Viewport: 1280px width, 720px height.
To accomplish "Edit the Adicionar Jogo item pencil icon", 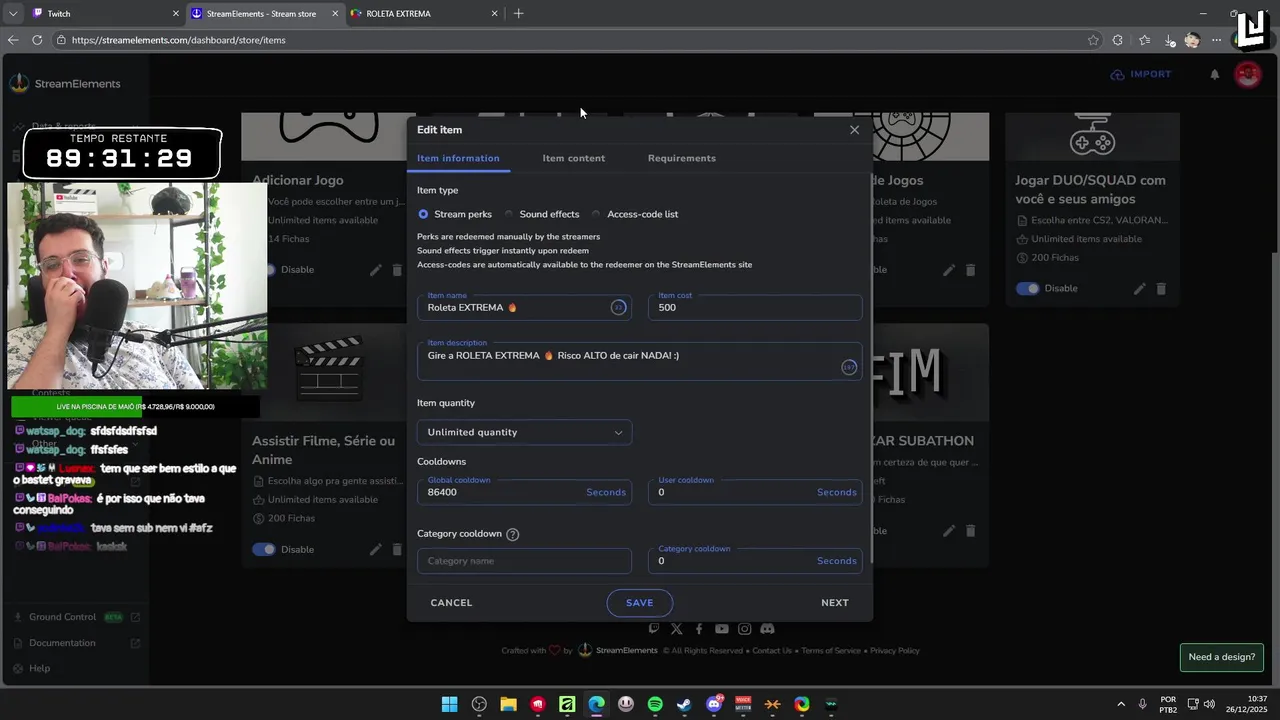I will coord(376,270).
